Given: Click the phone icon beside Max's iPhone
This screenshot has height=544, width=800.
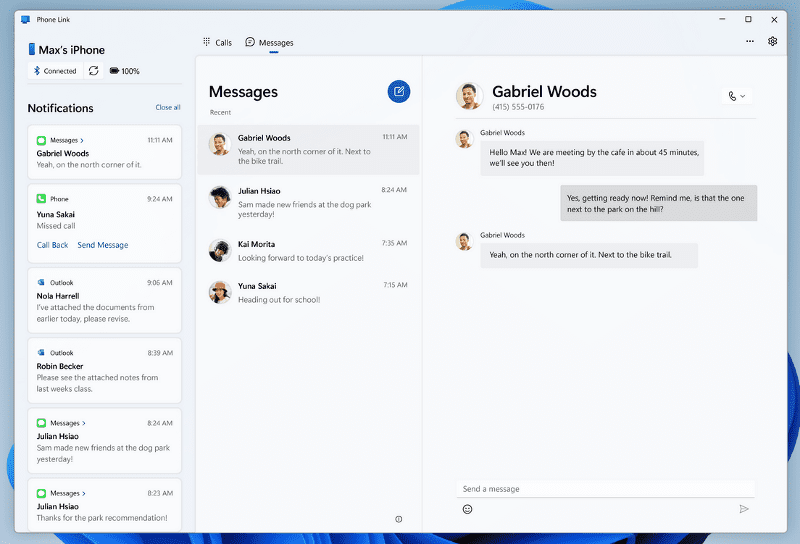Looking at the screenshot, I should 32,49.
